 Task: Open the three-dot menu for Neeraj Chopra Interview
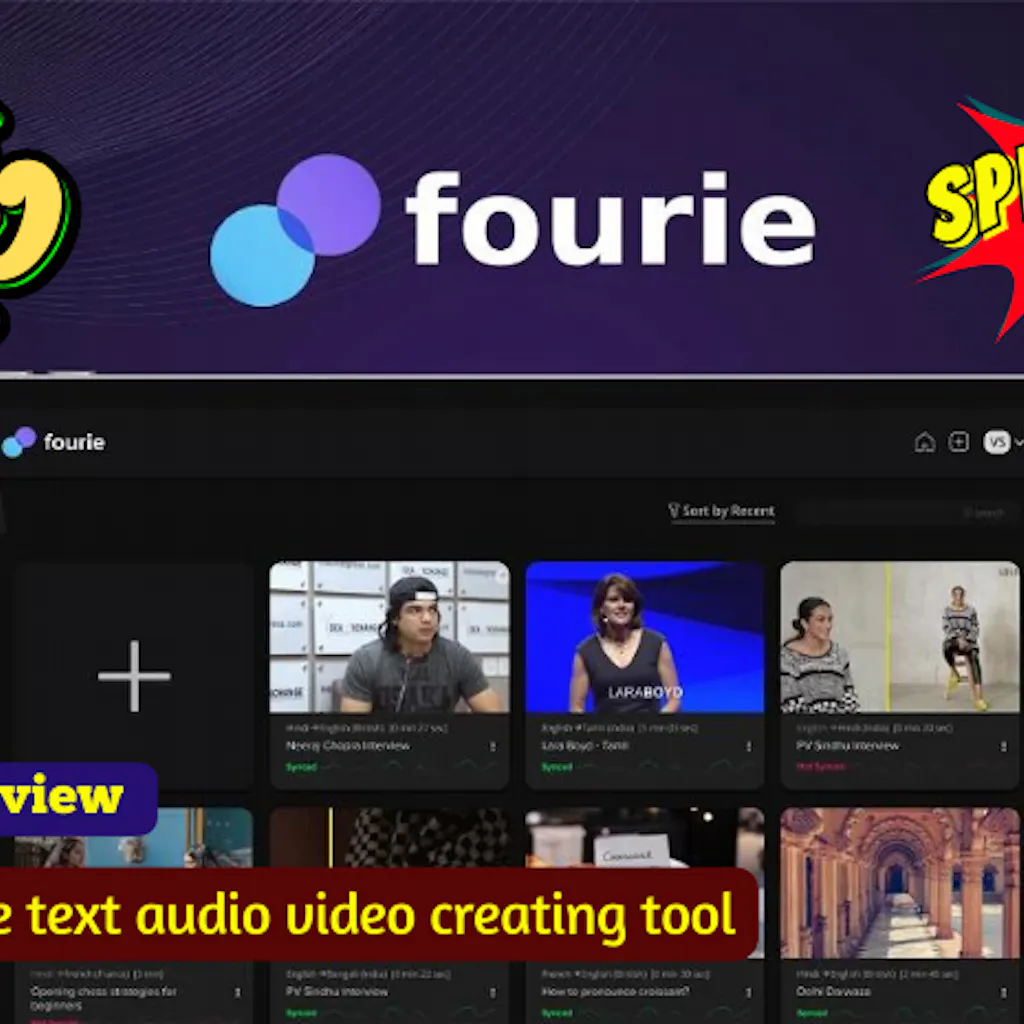pyautogui.click(x=492, y=746)
